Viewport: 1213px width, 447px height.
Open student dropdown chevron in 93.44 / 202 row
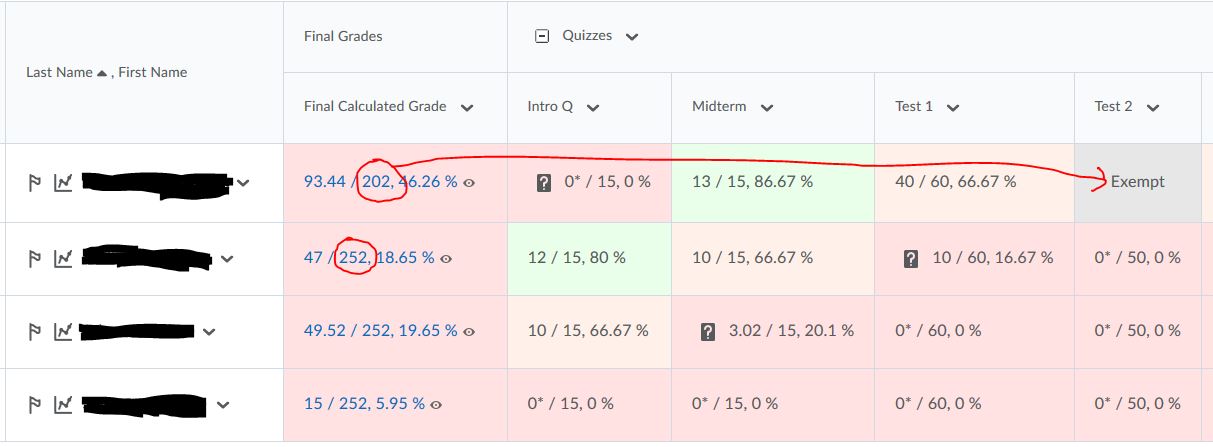[244, 183]
